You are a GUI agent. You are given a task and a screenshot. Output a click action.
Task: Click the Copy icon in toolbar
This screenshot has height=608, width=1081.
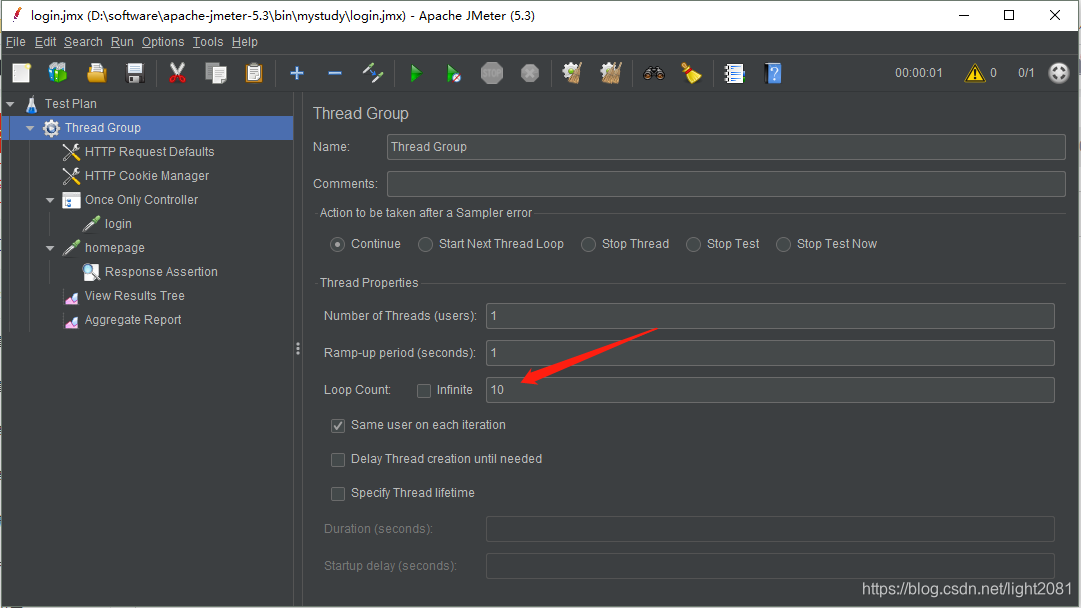pyautogui.click(x=216, y=73)
